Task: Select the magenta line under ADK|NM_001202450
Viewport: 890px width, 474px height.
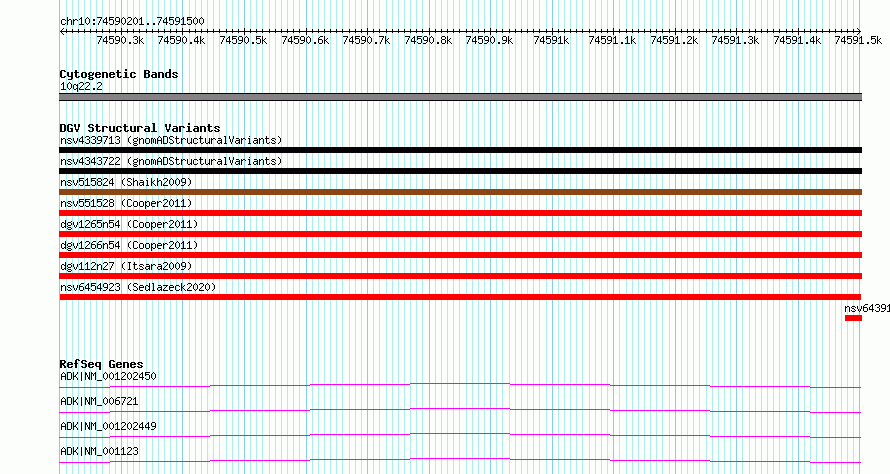Action: pyautogui.click(x=460, y=385)
